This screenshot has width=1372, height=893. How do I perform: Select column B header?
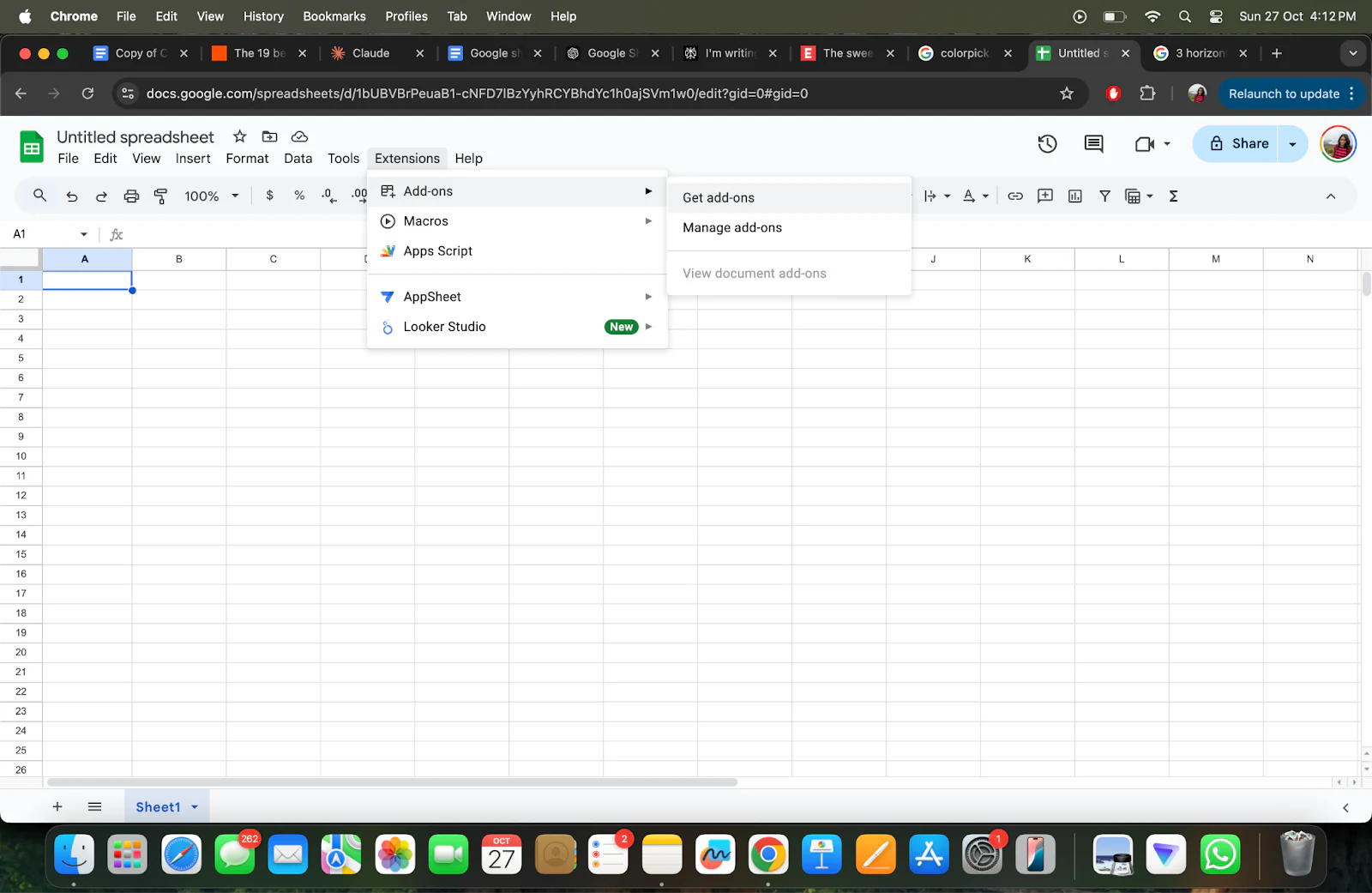[179, 259]
